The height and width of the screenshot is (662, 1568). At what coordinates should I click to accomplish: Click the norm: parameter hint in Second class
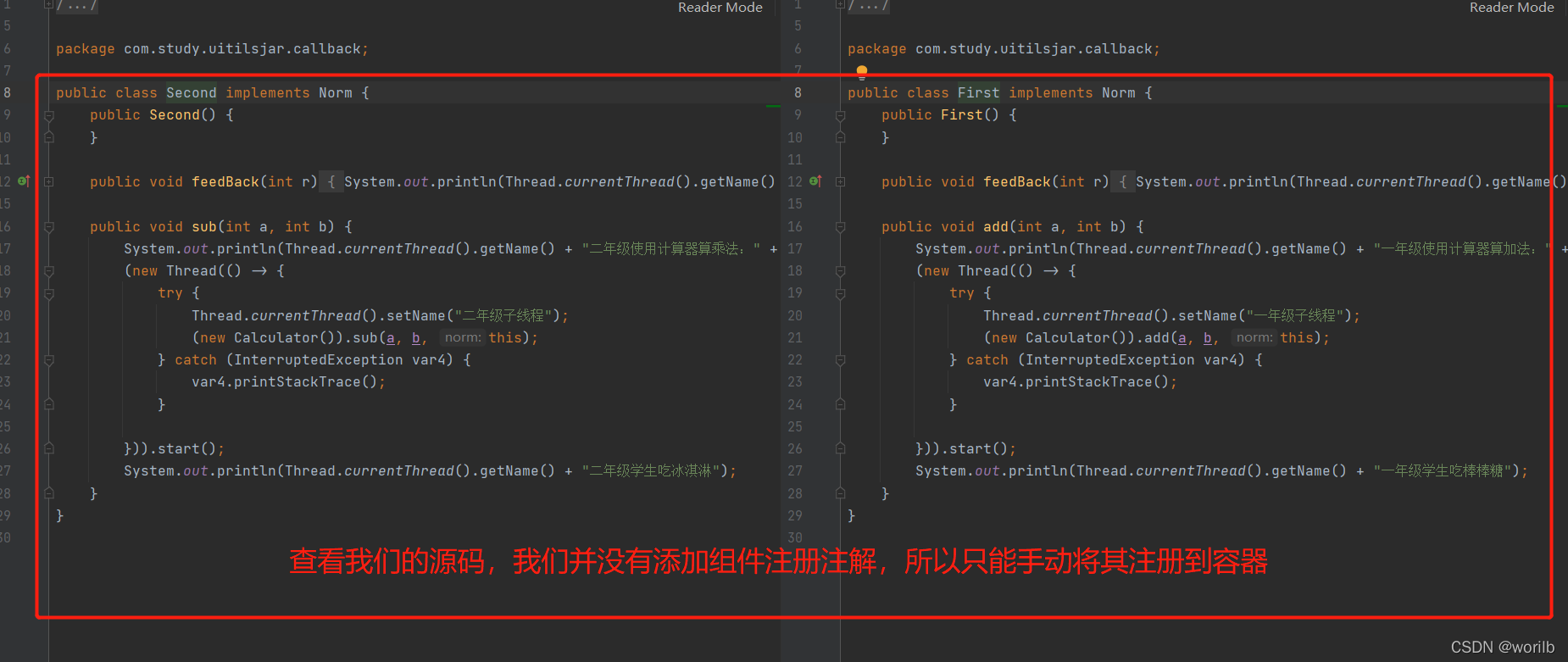coord(463,338)
